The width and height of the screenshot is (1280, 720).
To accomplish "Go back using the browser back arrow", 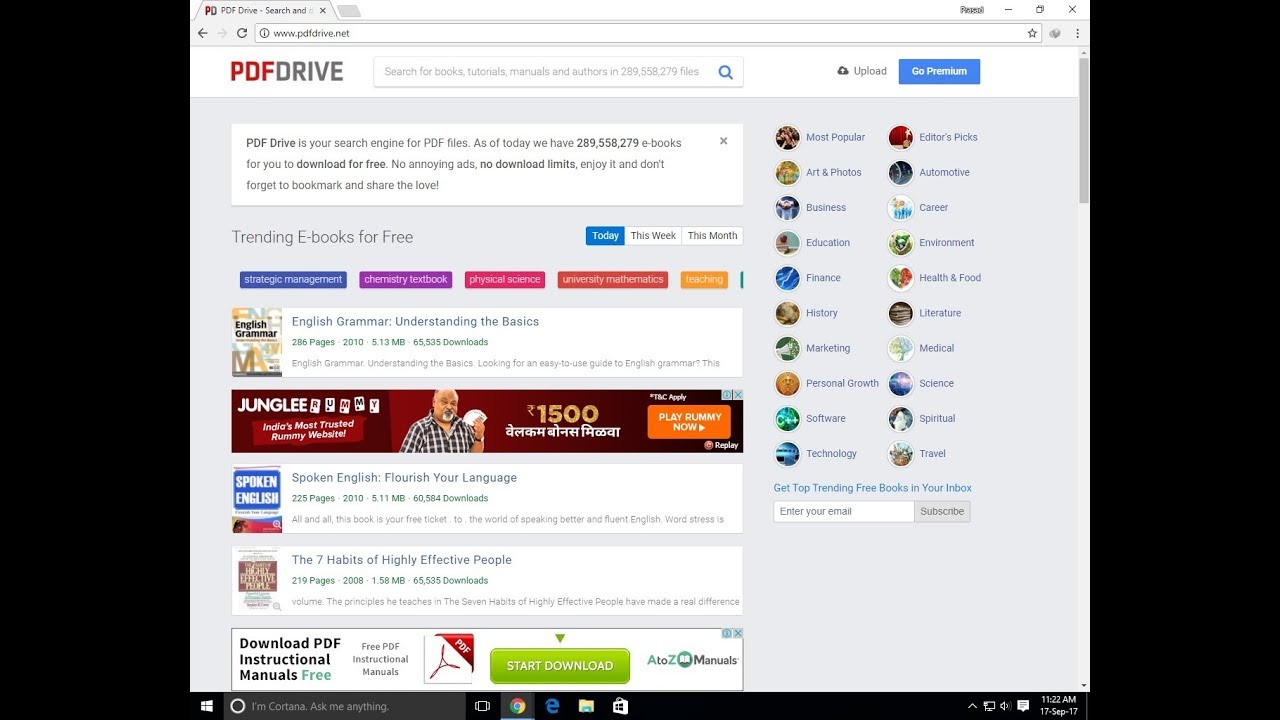I will [x=202, y=33].
